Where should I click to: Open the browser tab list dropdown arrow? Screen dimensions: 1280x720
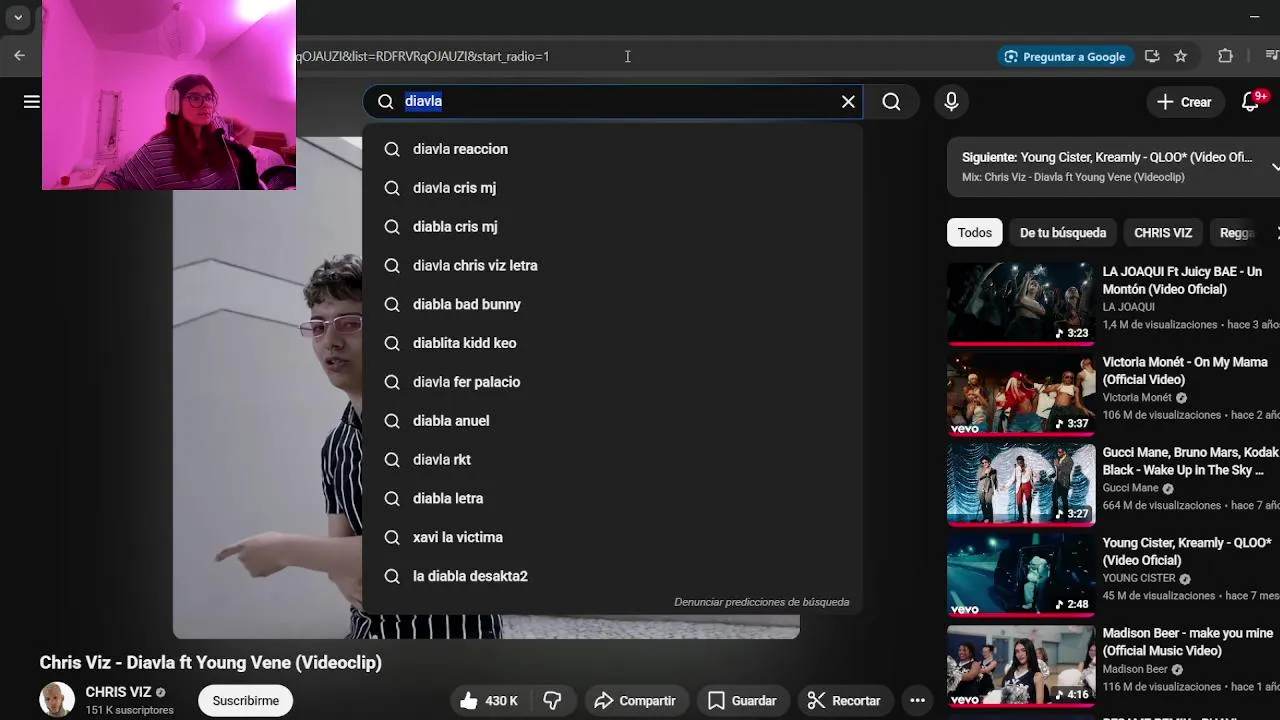point(18,17)
